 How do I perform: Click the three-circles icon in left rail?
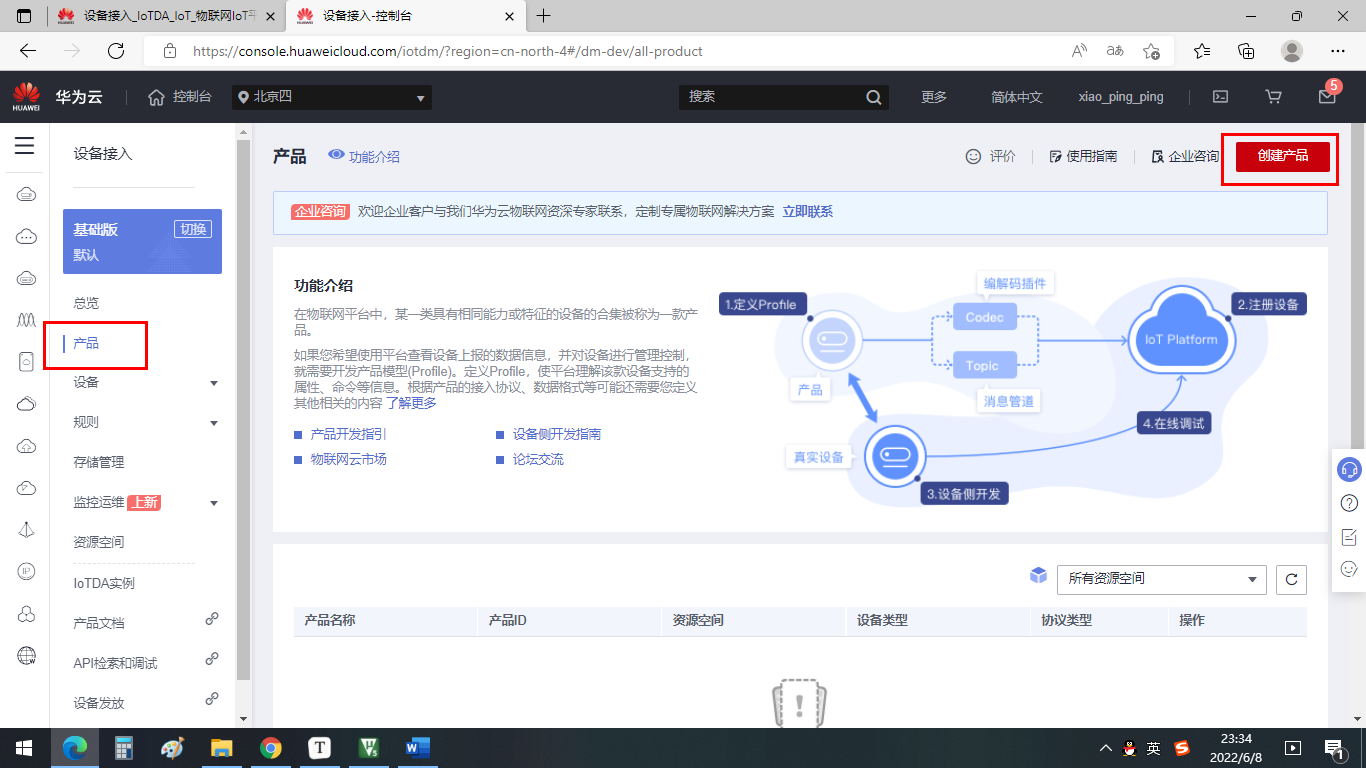[27, 613]
